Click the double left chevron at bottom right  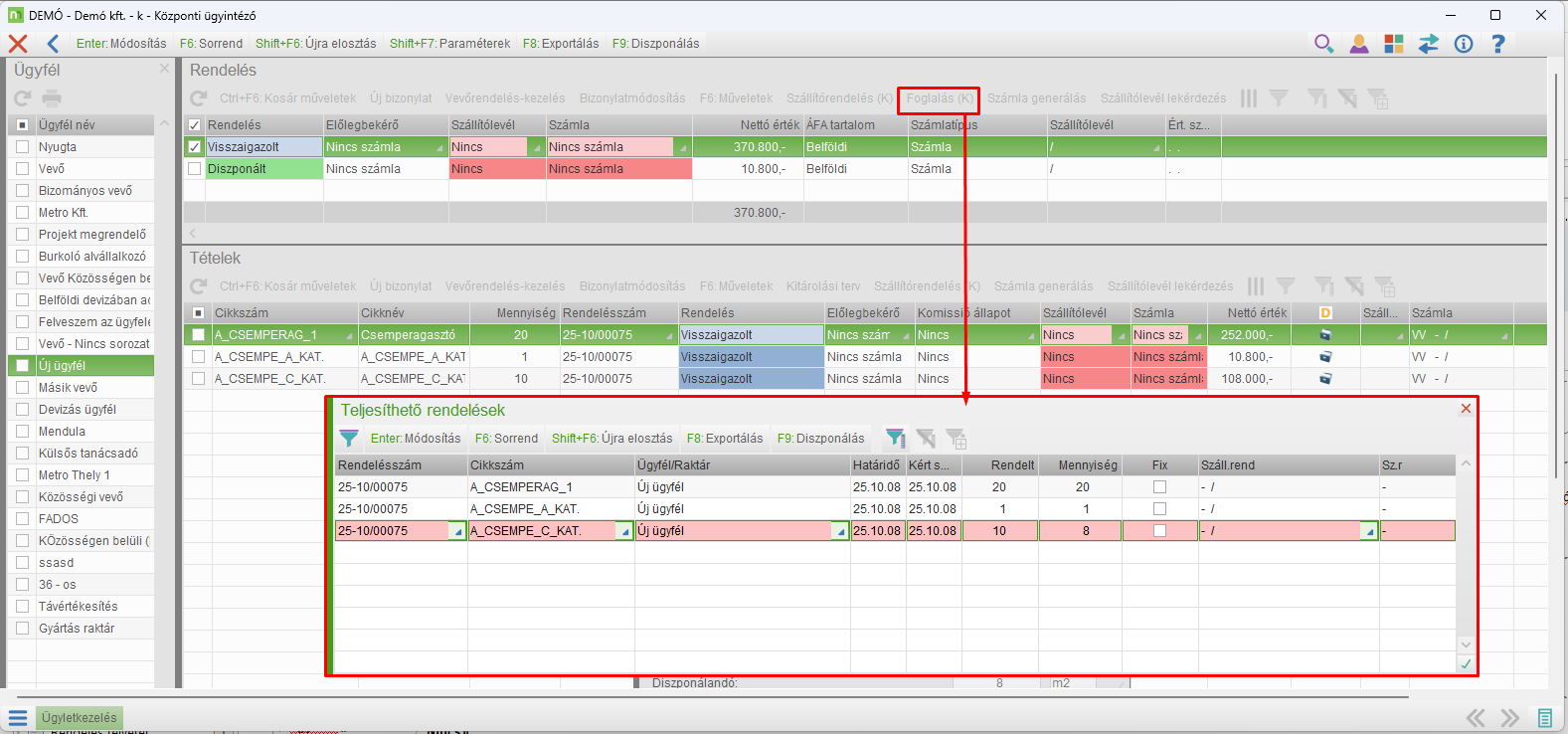(x=1476, y=718)
